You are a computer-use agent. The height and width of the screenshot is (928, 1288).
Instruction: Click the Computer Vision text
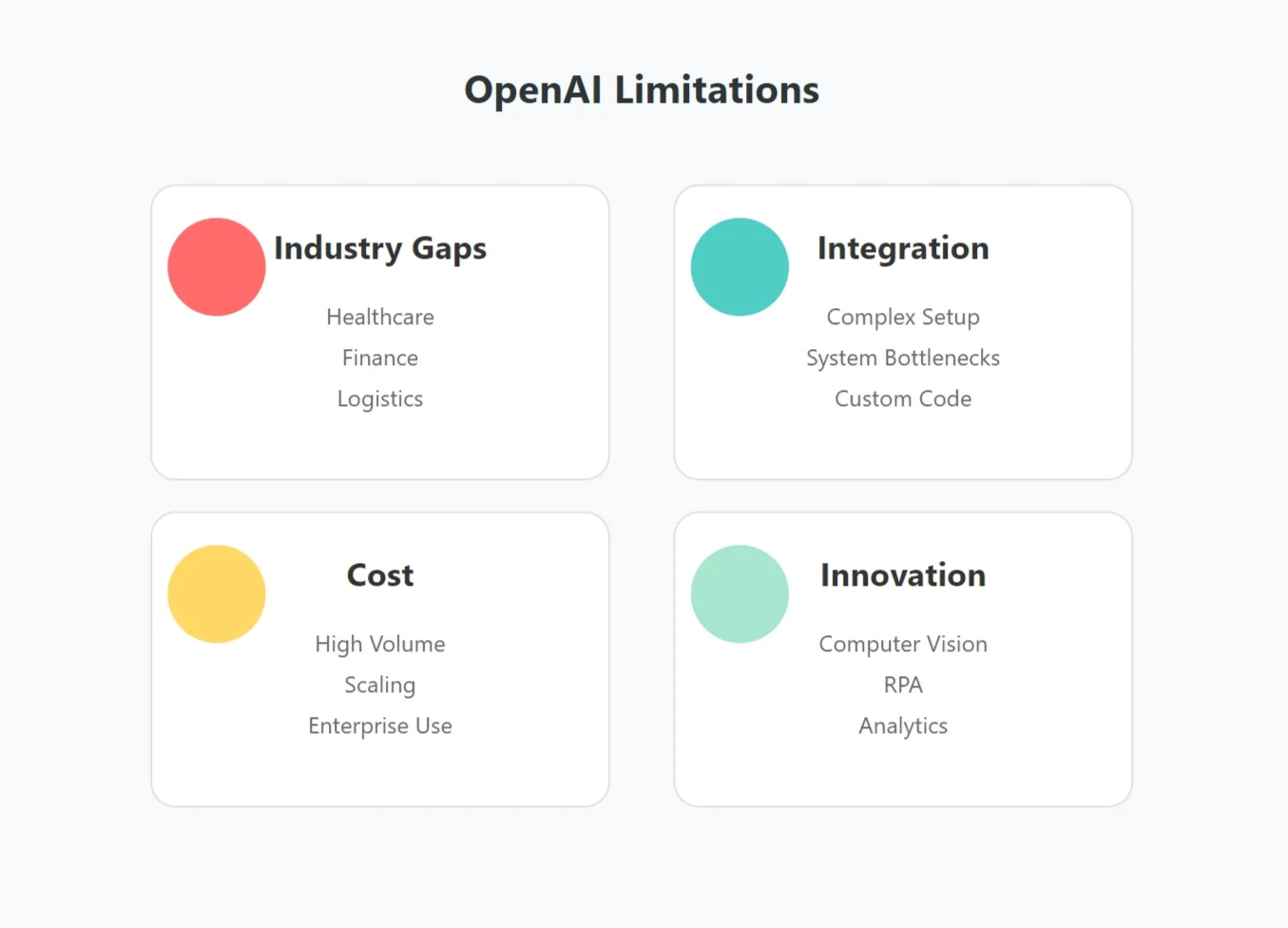tap(903, 645)
